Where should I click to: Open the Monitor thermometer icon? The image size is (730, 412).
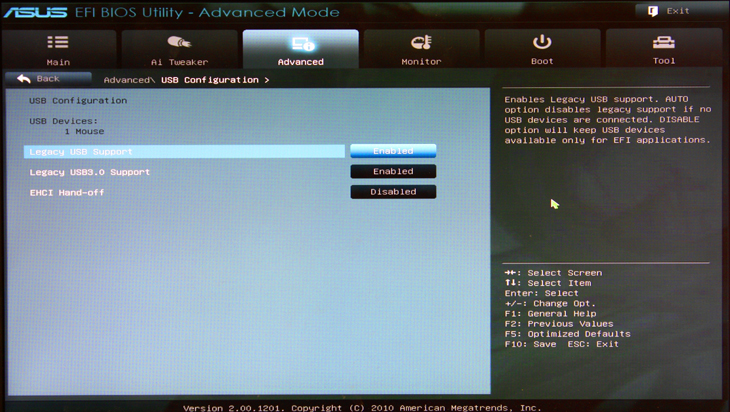[421, 42]
